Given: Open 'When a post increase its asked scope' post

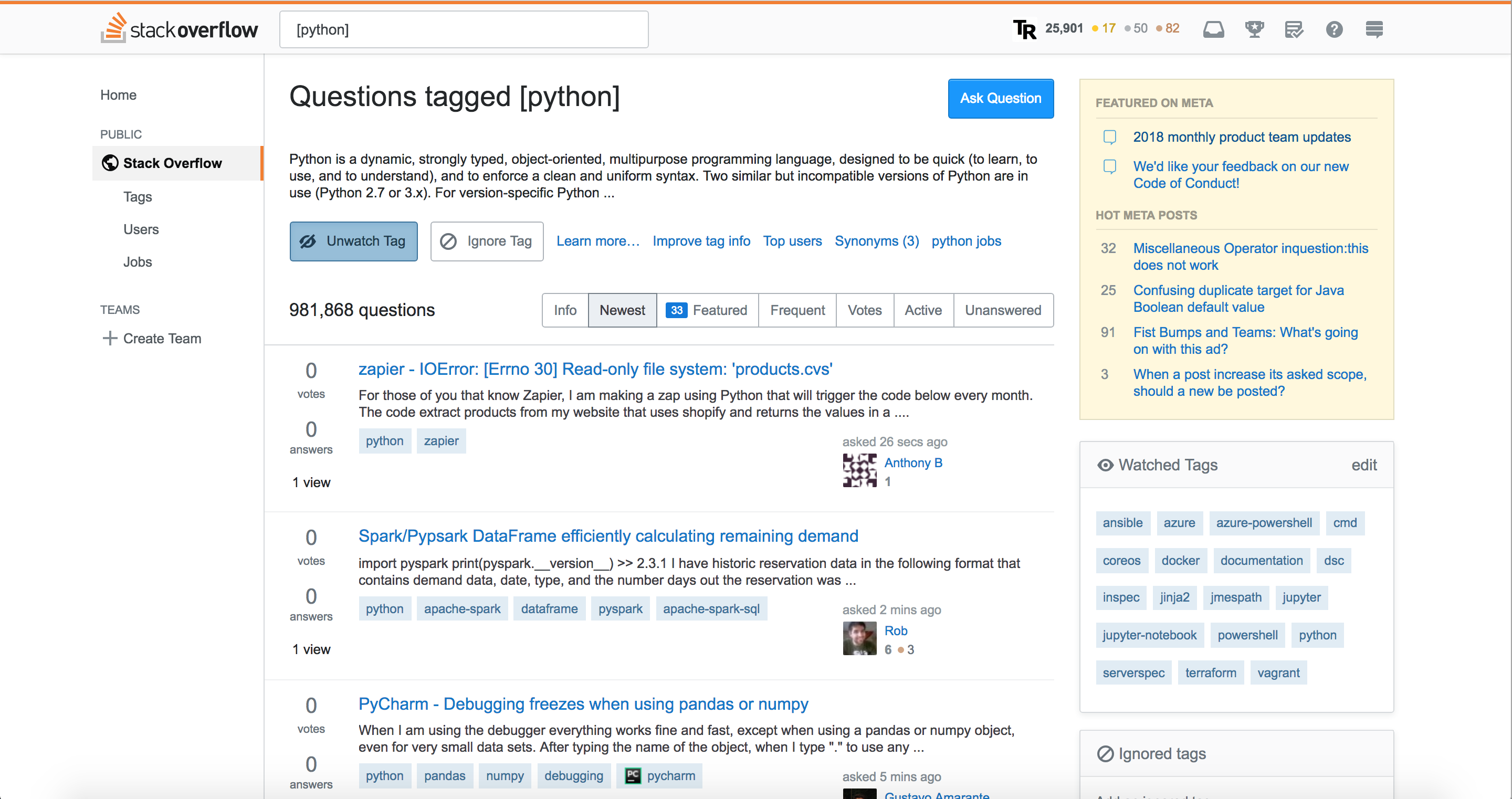Looking at the screenshot, I should 1249,383.
